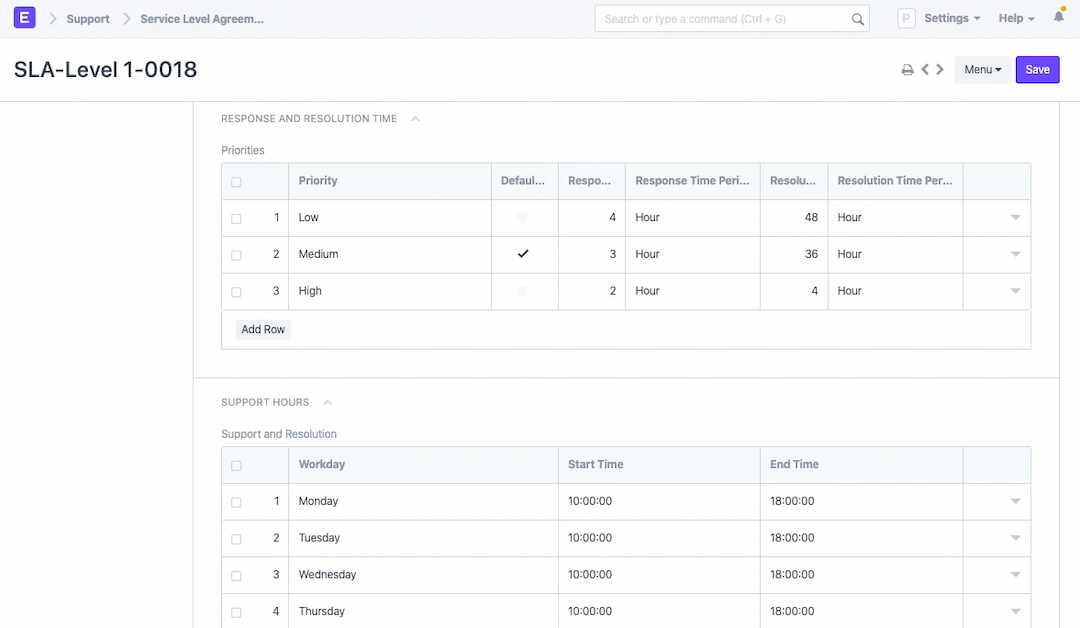Click Add Row under Priorities table
This screenshot has width=1080, height=628.
point(263,329)
